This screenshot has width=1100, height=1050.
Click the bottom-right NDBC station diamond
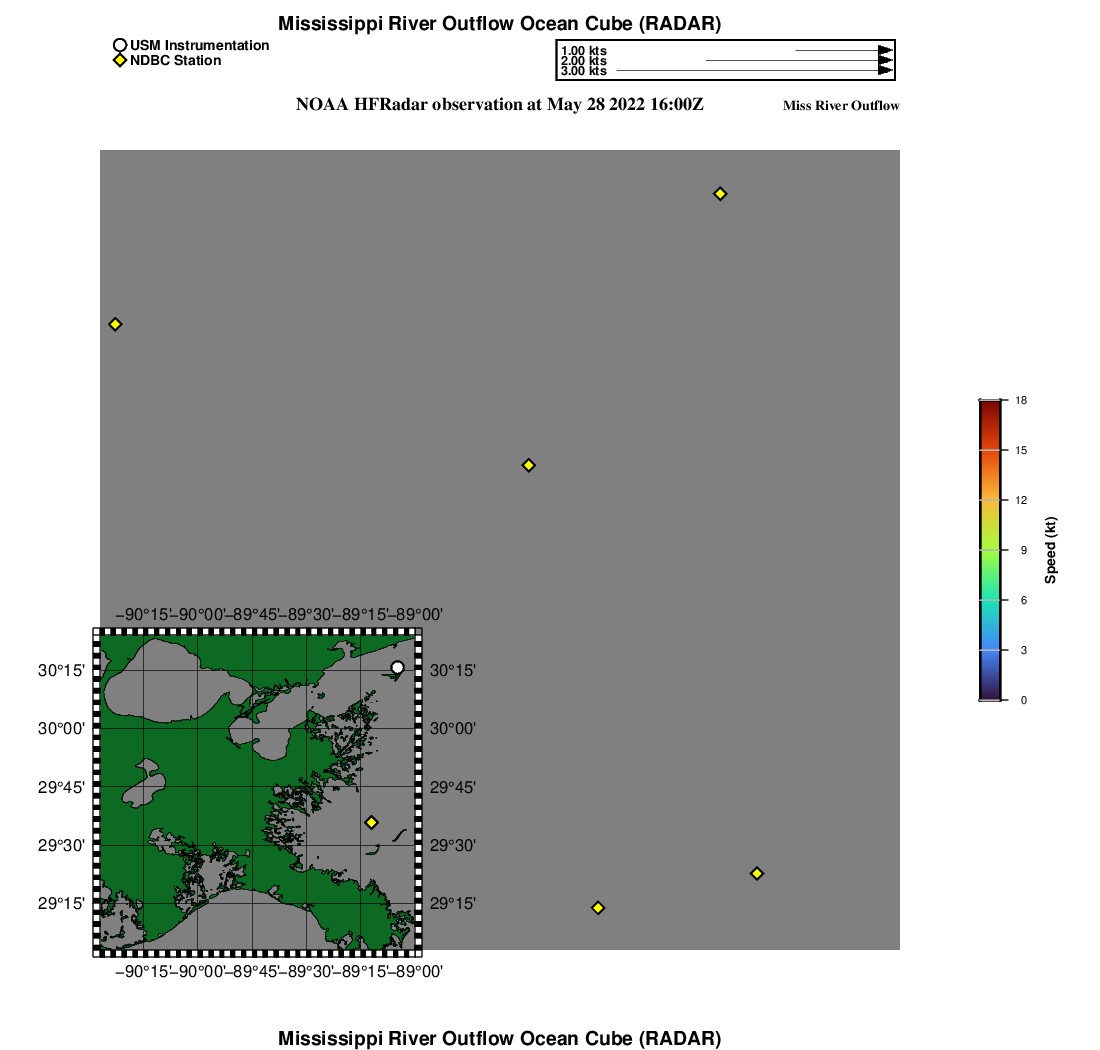pyautogui.click(x=757, y=873)
